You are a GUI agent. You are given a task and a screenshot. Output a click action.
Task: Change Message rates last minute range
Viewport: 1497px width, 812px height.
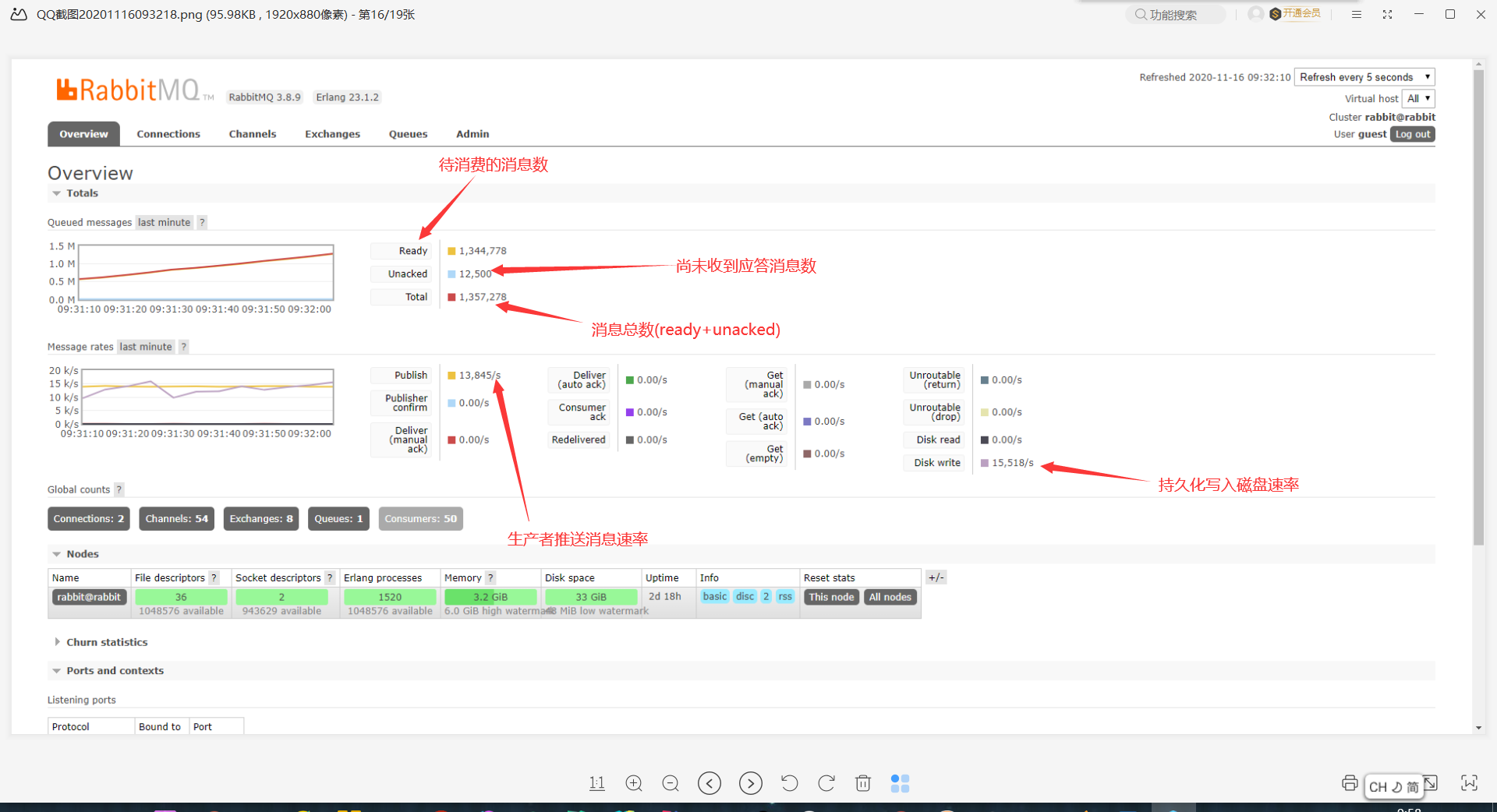point(146,347)
